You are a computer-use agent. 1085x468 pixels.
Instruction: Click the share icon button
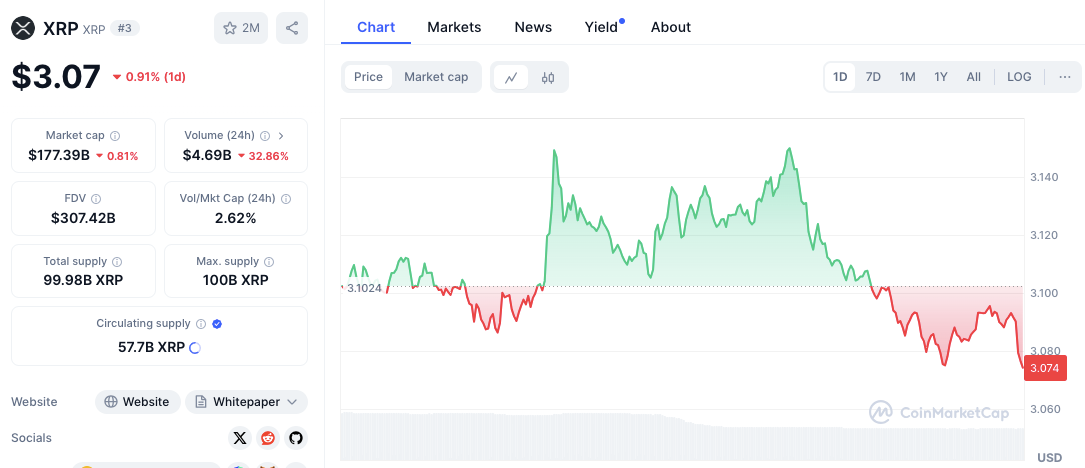point(292,28)
